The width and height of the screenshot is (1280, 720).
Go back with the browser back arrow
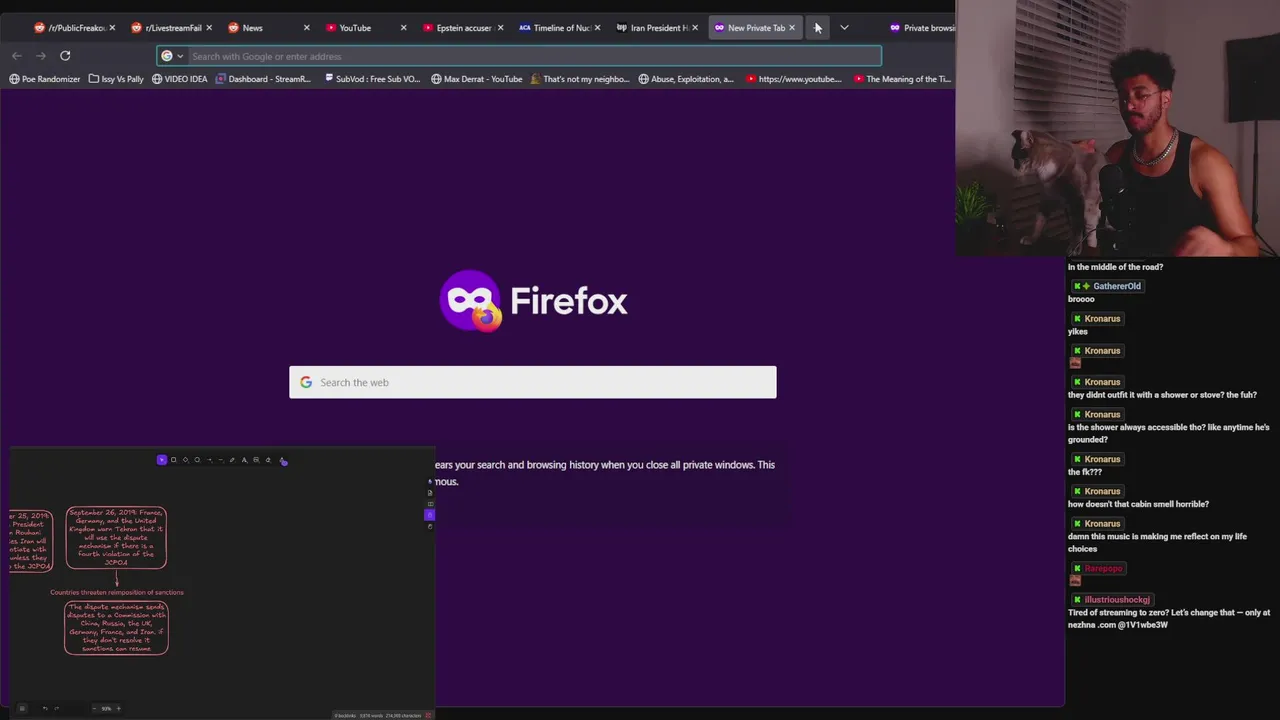point(16,56)
